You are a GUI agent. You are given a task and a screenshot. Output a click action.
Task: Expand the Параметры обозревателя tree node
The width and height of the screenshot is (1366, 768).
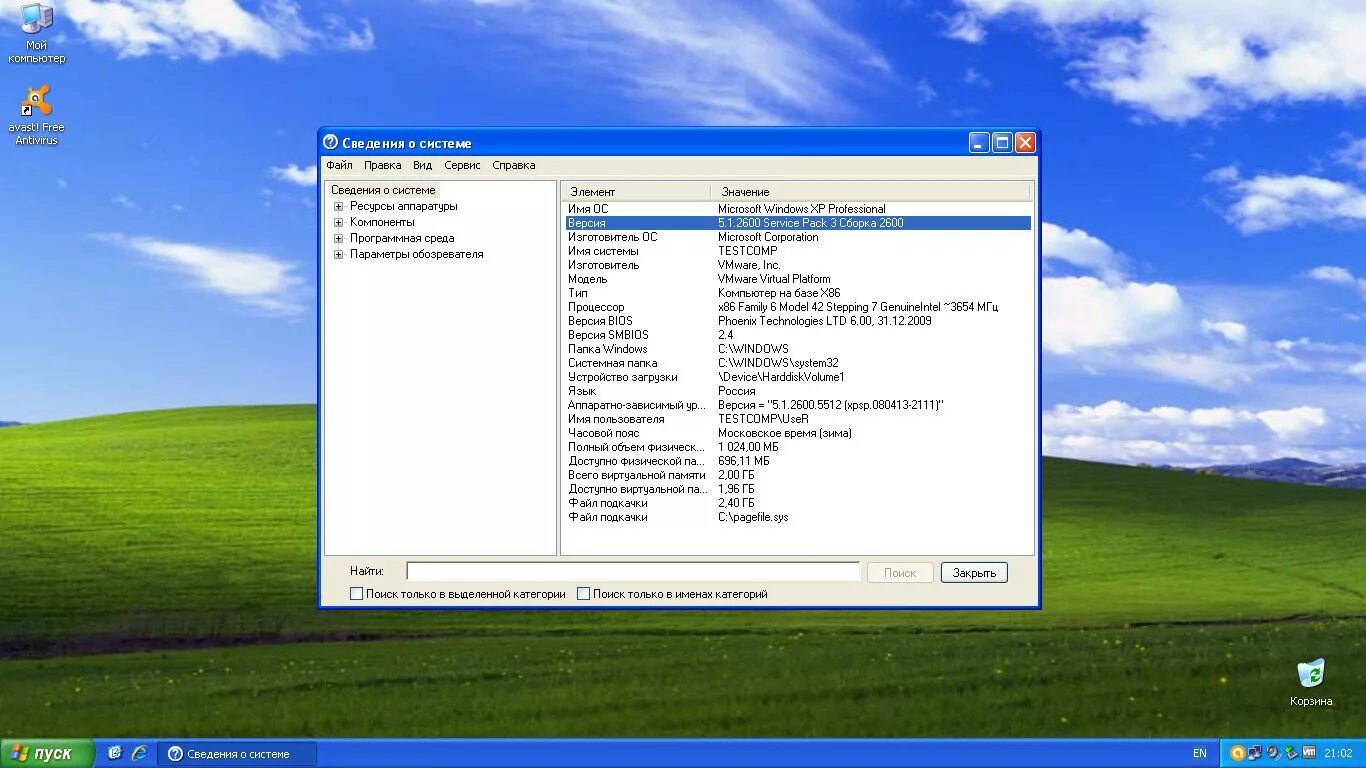[338, 254]
